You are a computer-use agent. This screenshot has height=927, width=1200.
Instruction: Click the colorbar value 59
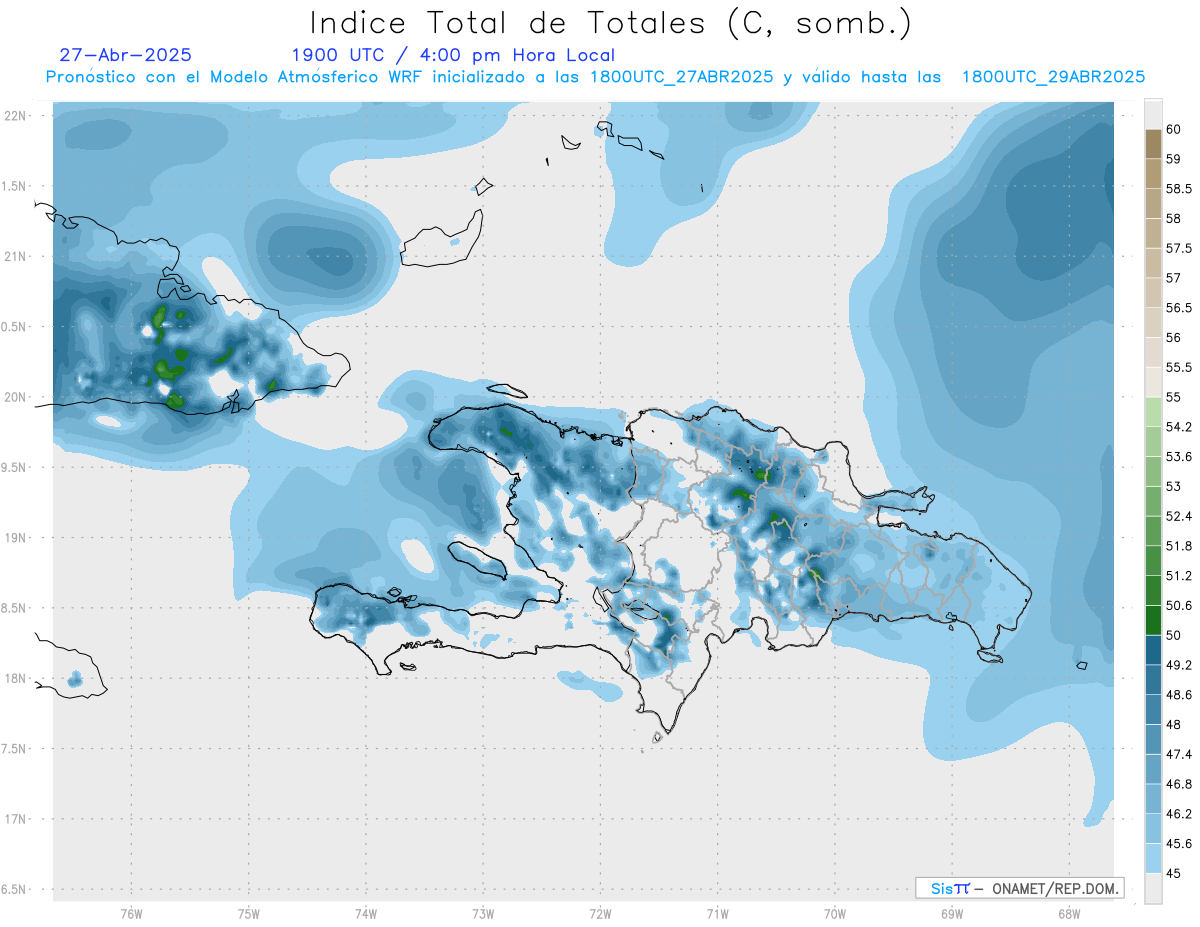pyautogui.click(x=1174, y=159)
